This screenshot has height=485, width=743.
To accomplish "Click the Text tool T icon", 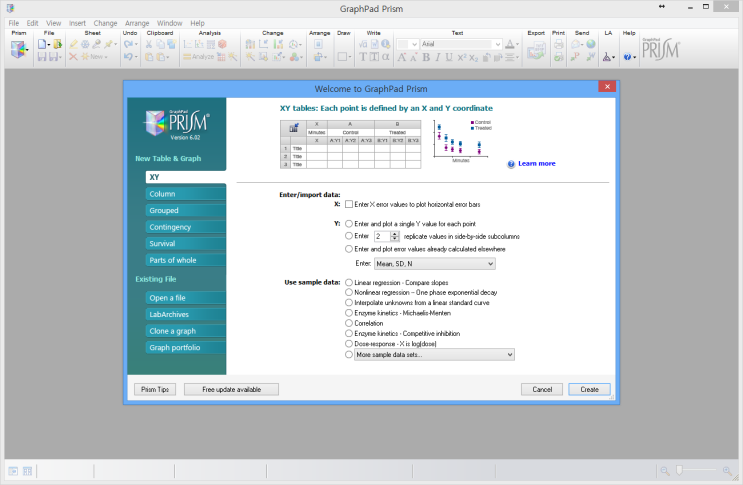I will click(x=363, y=57).
